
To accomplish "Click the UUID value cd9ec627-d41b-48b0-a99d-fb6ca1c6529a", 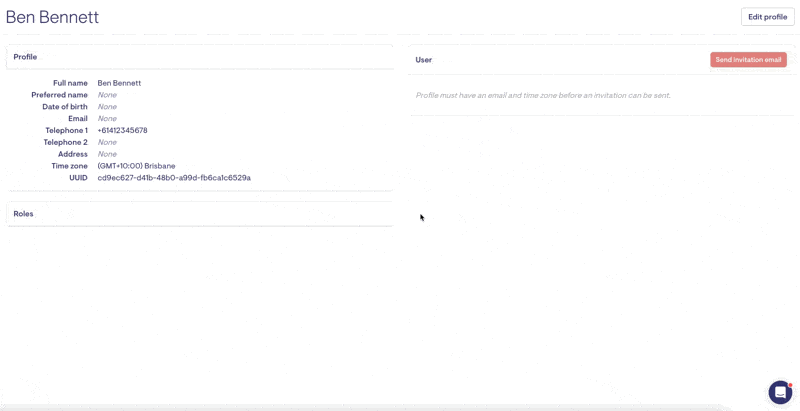I will click(x=174, y=178).
